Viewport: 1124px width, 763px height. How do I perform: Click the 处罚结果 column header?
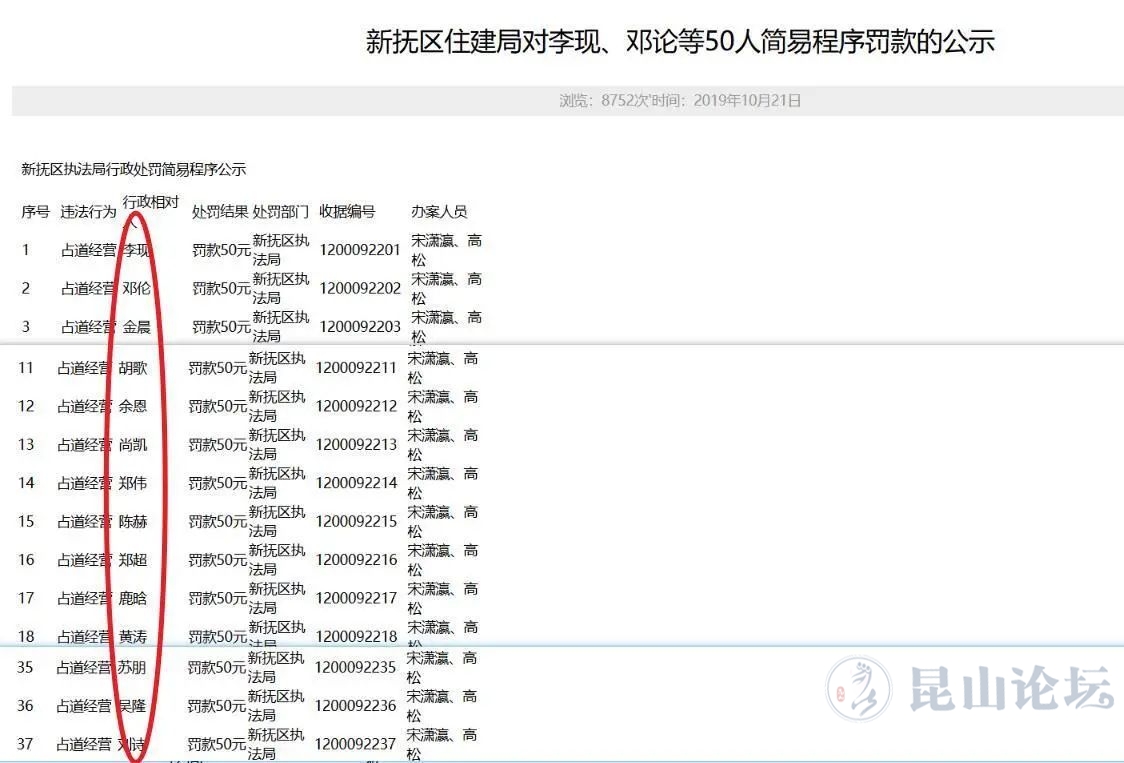point(220,212)
